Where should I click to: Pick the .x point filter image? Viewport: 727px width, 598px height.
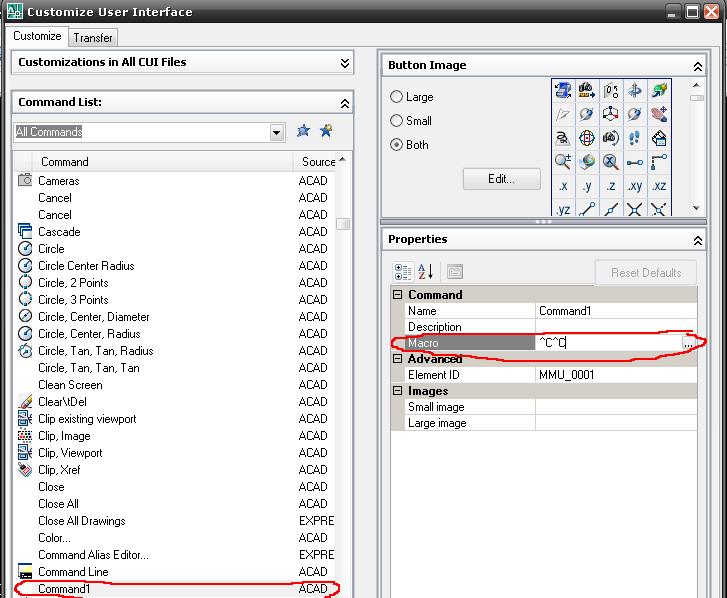coord(562,186)
